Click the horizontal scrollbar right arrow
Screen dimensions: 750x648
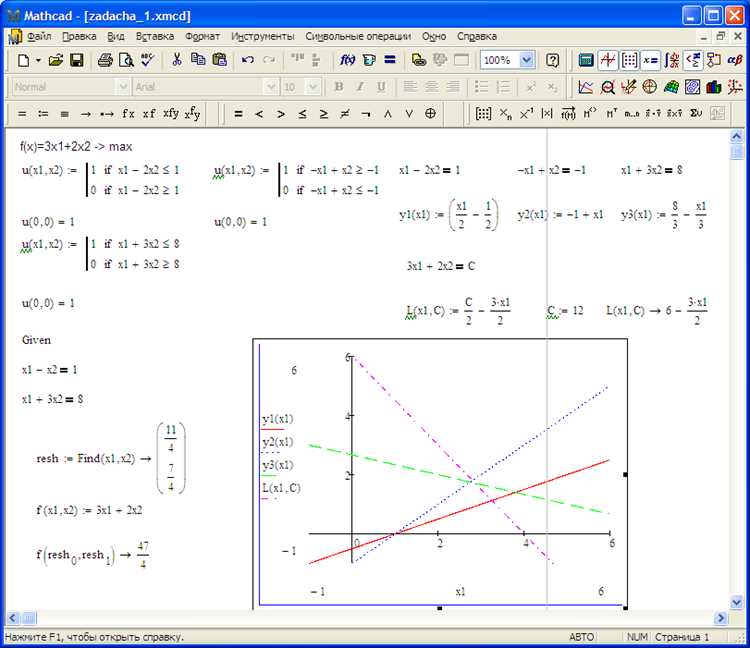720,618
